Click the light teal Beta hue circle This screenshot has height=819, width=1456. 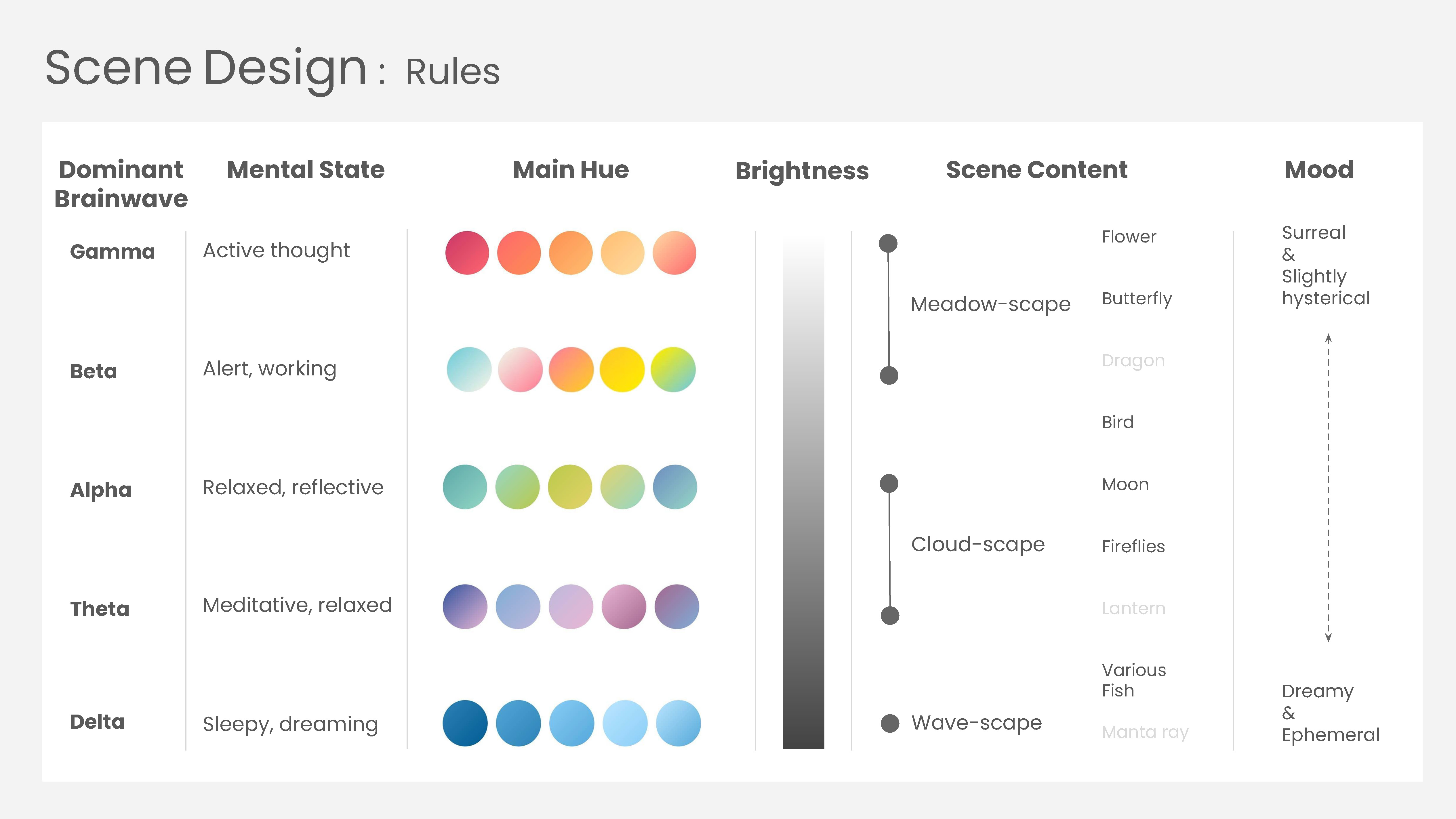[x=468, y=370]
